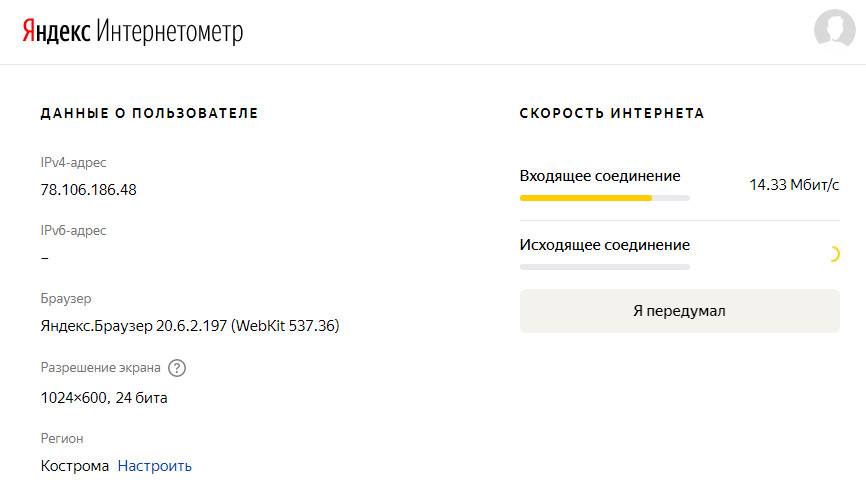Image resolution: width=866 pixels, height=480 pixels.
Task: Click the Яндекс logo
Action: pos(56,32)
